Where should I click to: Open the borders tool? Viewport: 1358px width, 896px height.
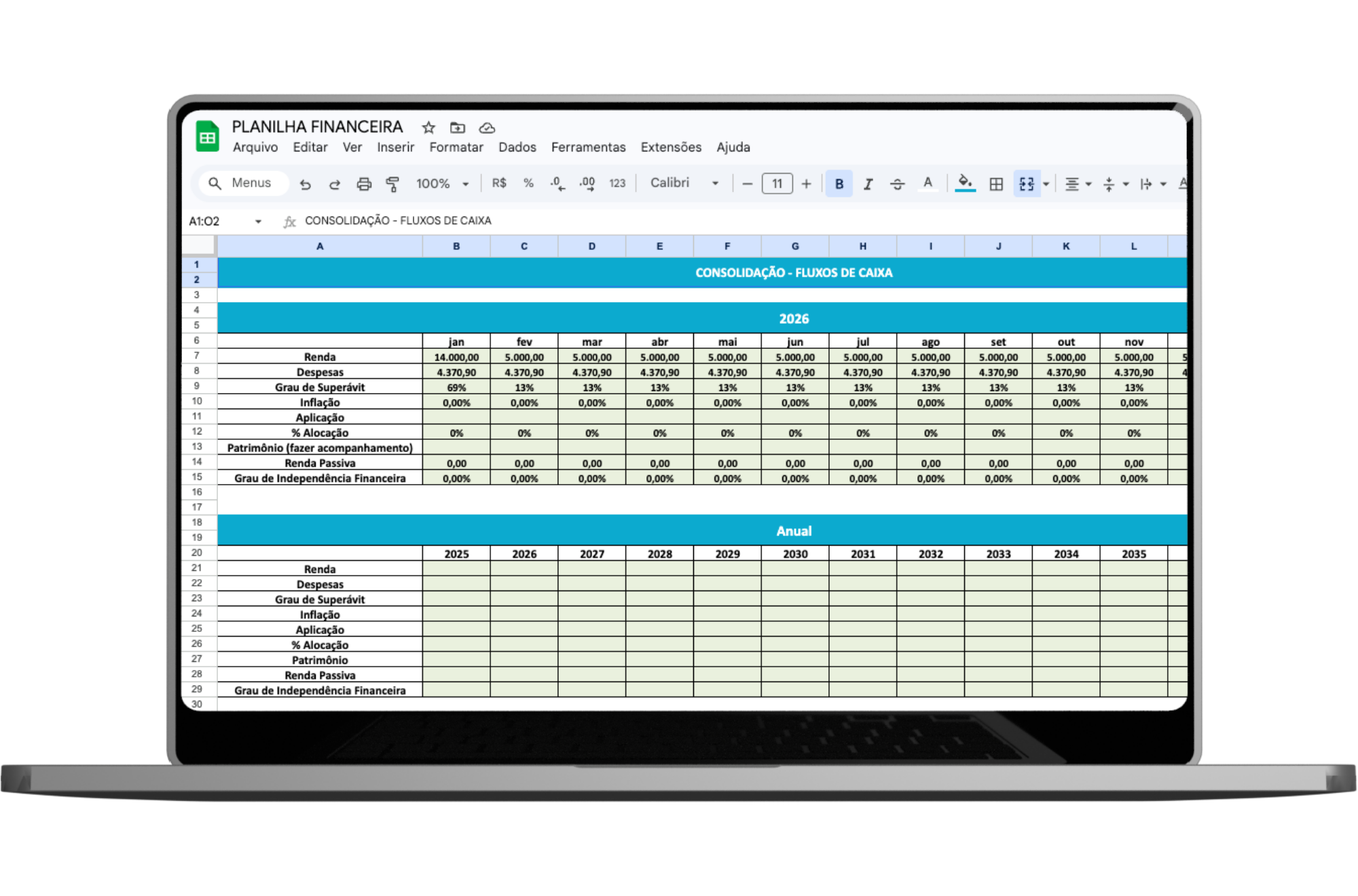coord(996,184)
